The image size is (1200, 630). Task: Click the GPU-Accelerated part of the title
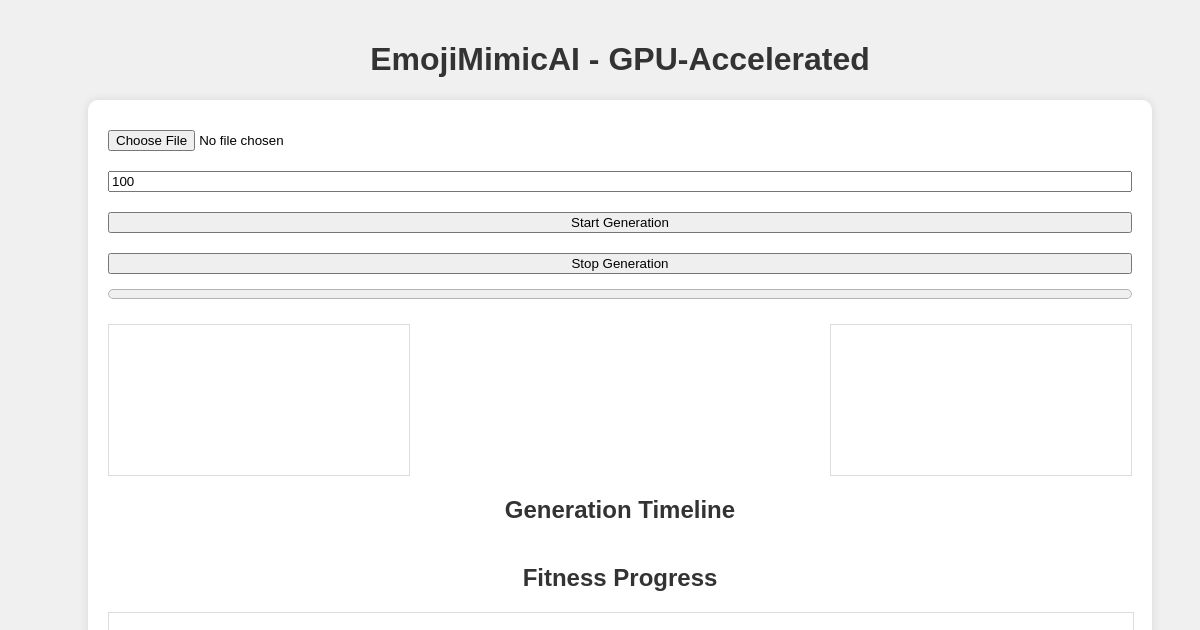click(x=739, y=59)
